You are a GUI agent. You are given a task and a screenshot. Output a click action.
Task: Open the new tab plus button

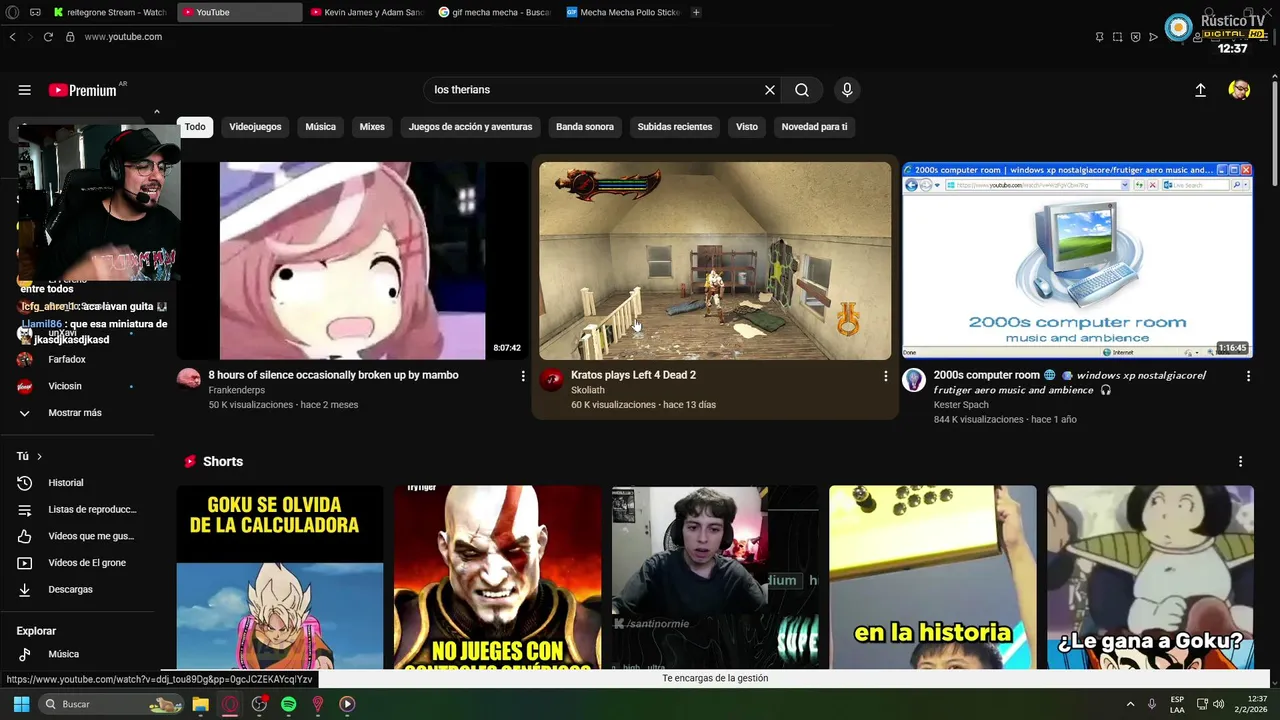(x=696, y=12)
